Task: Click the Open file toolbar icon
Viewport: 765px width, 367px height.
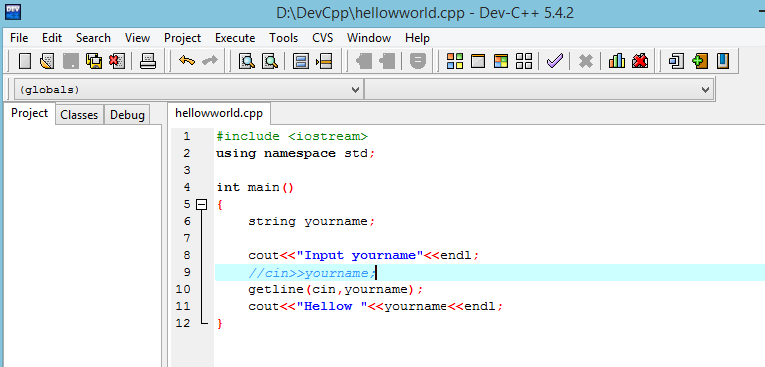Action: point(47,61)
